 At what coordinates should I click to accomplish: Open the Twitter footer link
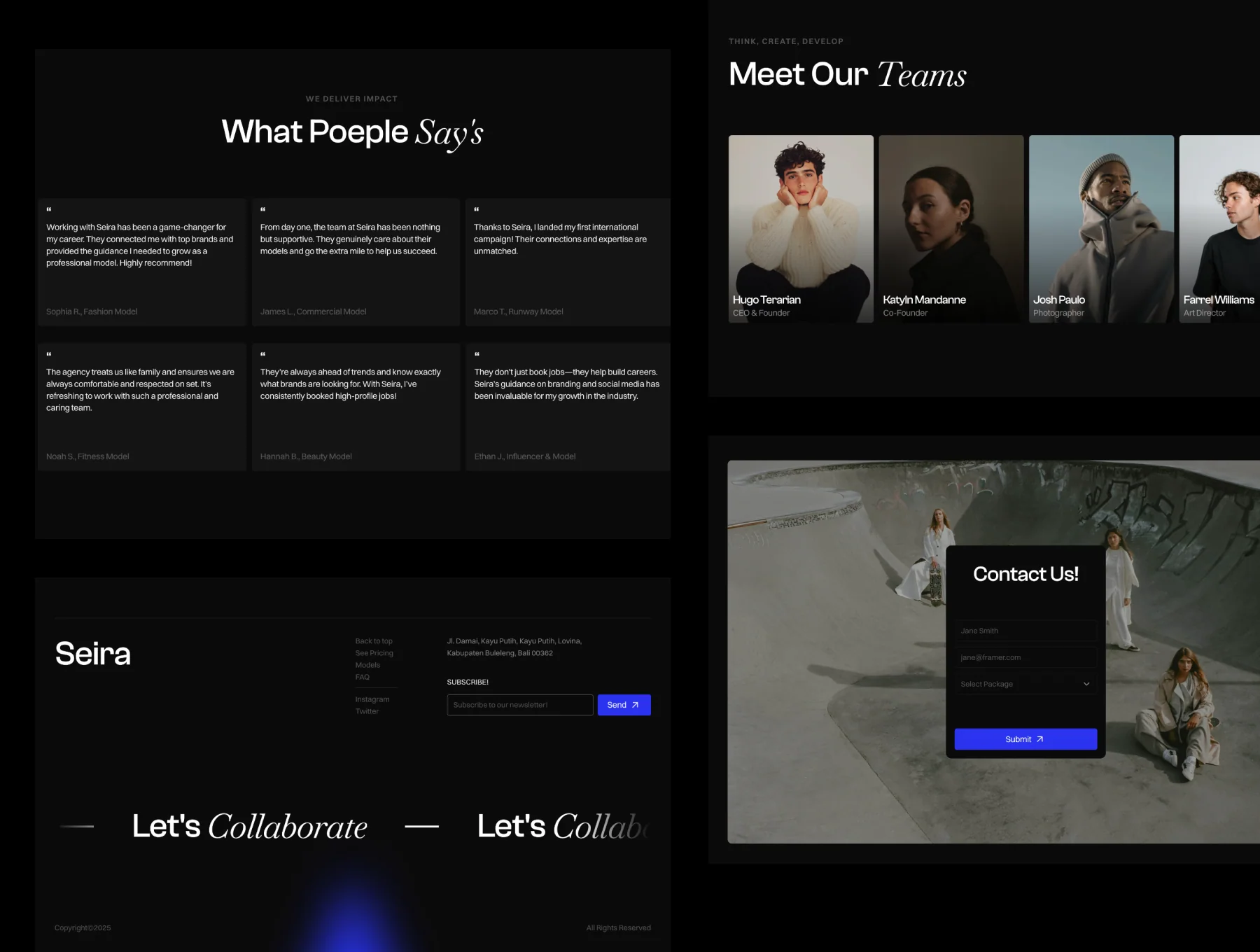367,711
